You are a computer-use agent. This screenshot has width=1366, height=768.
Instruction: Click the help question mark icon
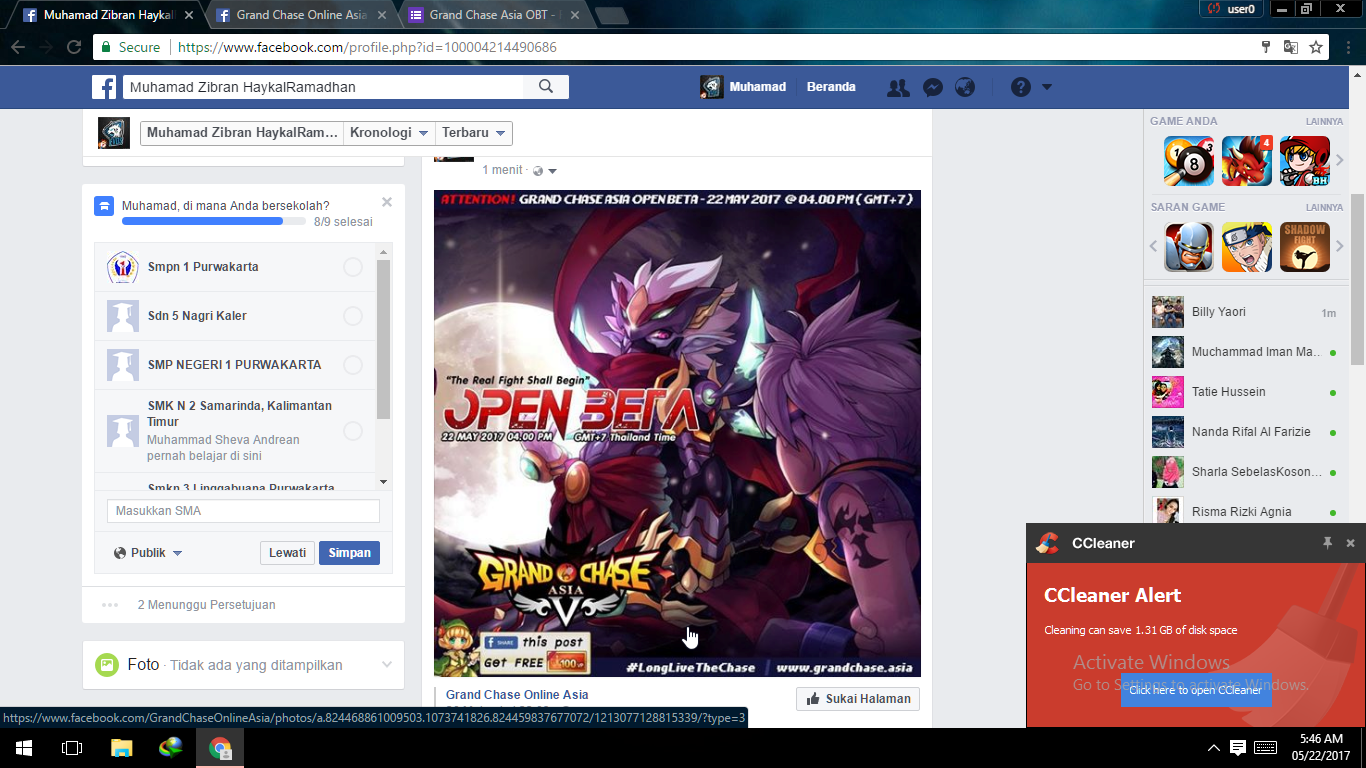(x=1020, y=87)
